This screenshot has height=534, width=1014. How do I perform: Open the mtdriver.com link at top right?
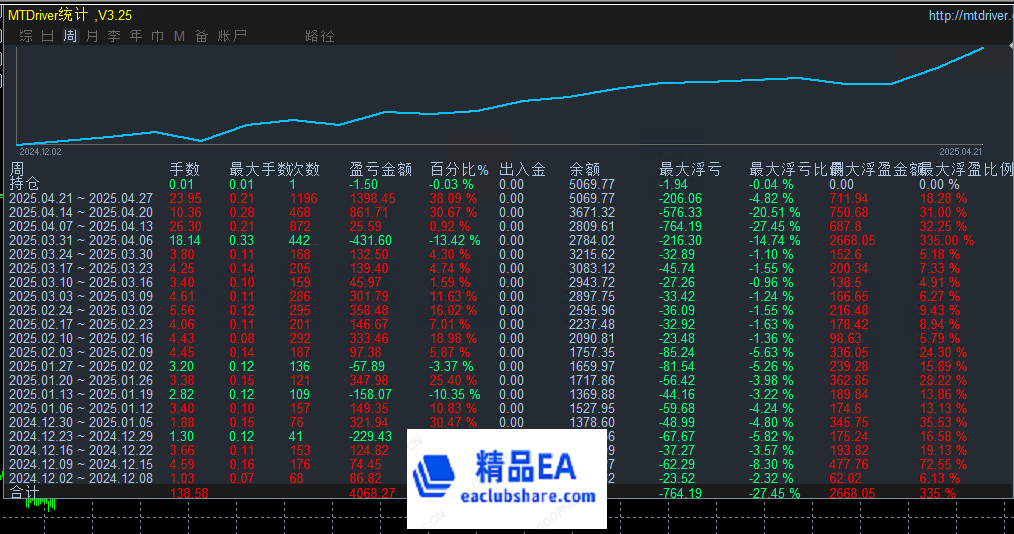(x=969, y=16)
